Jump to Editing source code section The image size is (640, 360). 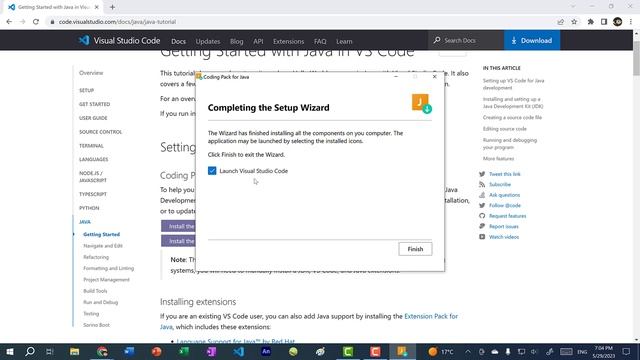504,129
